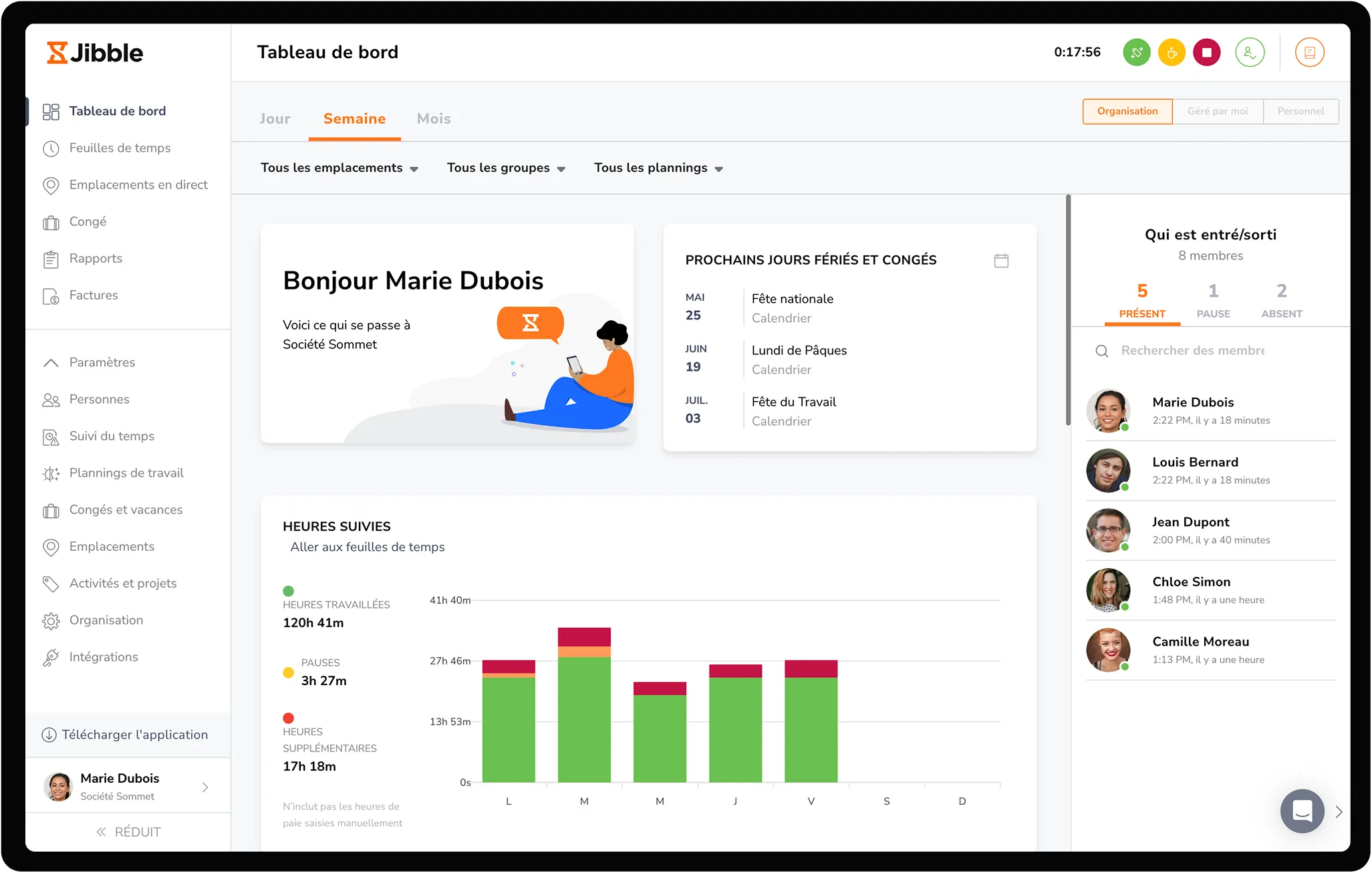Follow Aller aux feuilles de temps link

point(367,547)
